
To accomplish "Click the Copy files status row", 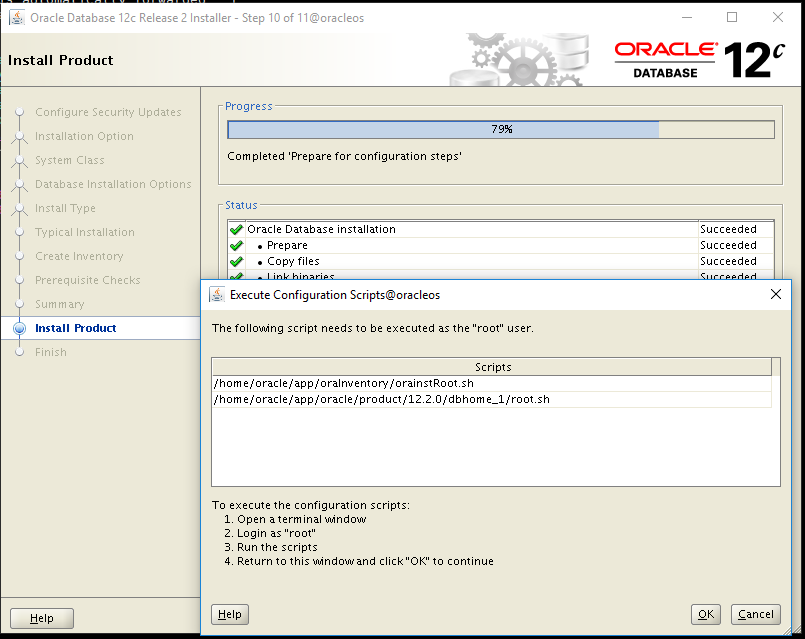I will coord(501,261).
